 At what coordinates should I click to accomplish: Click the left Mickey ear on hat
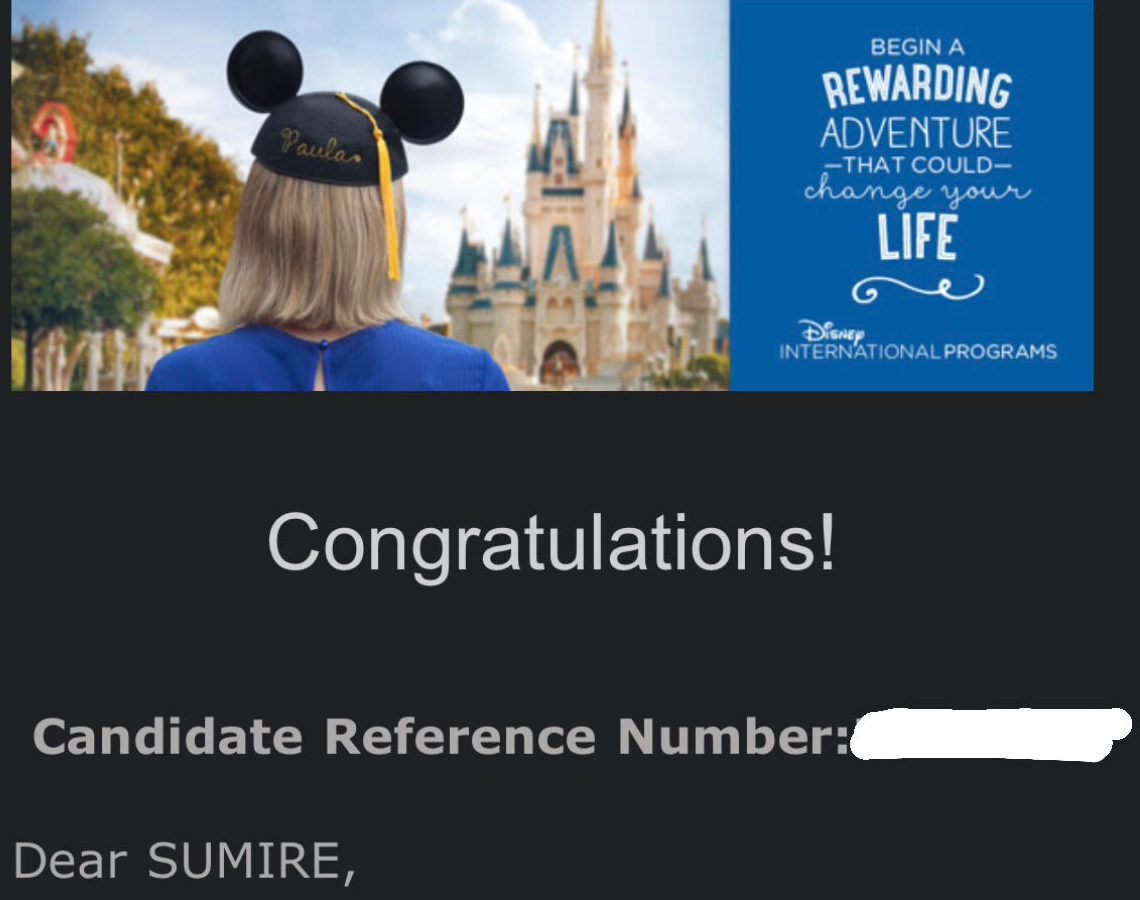click(265, 71)
